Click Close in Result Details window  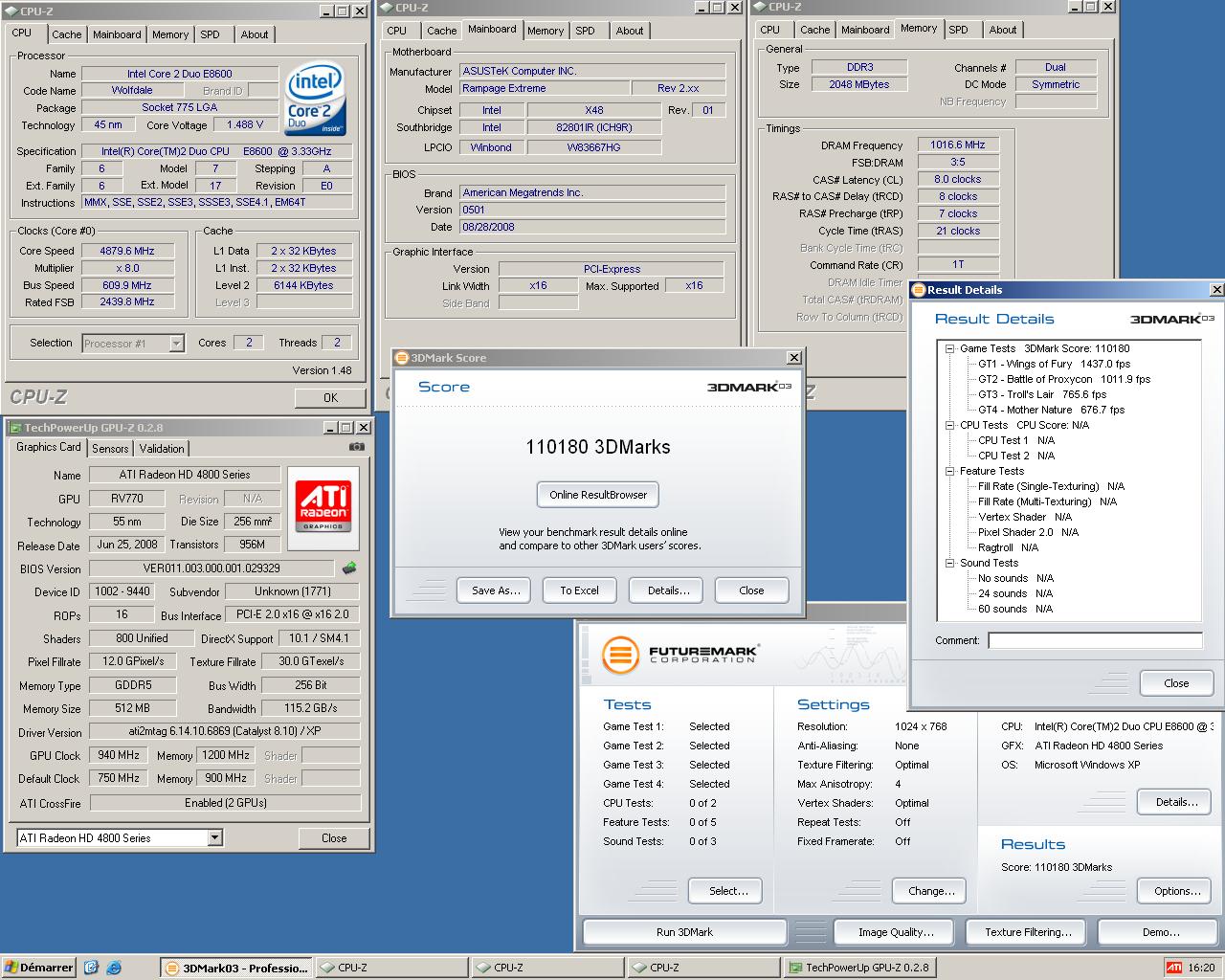point(1176,683)
